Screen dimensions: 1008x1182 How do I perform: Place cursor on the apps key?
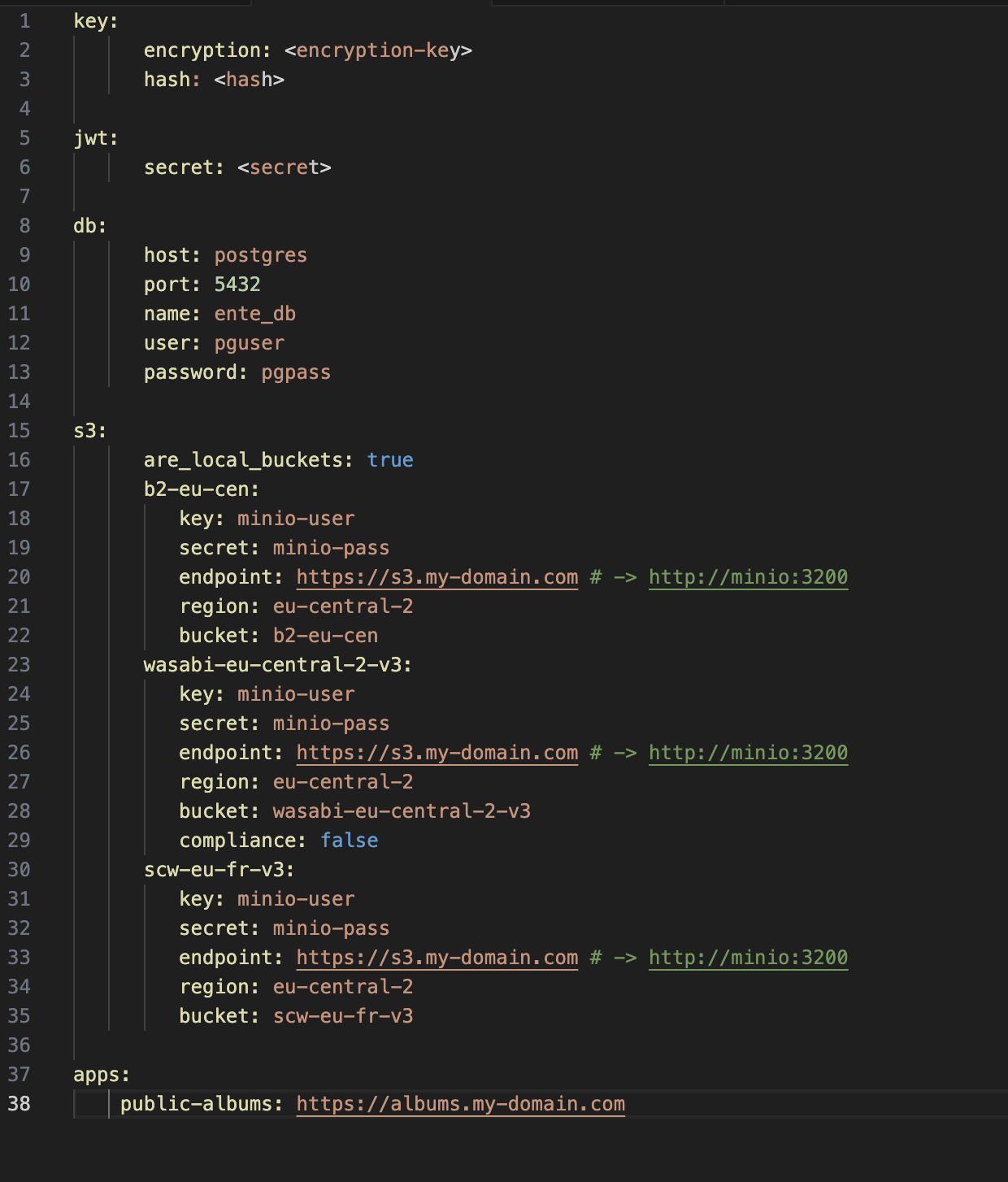[100, 1075]
